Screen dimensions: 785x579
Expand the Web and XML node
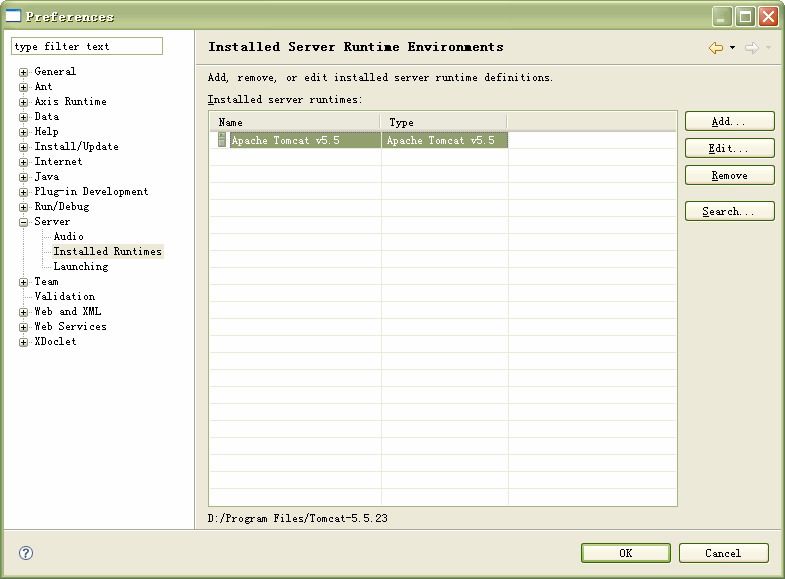24,312
